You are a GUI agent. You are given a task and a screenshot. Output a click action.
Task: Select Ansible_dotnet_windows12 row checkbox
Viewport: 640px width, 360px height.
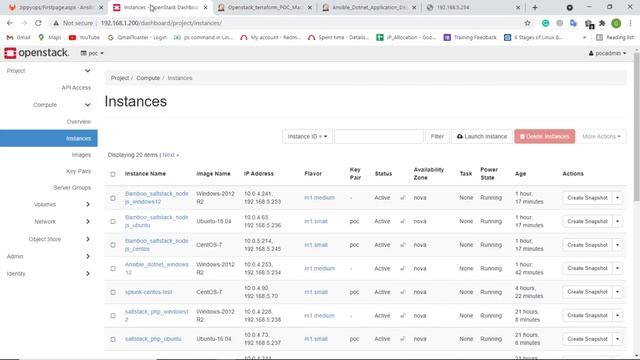(113, 269)
